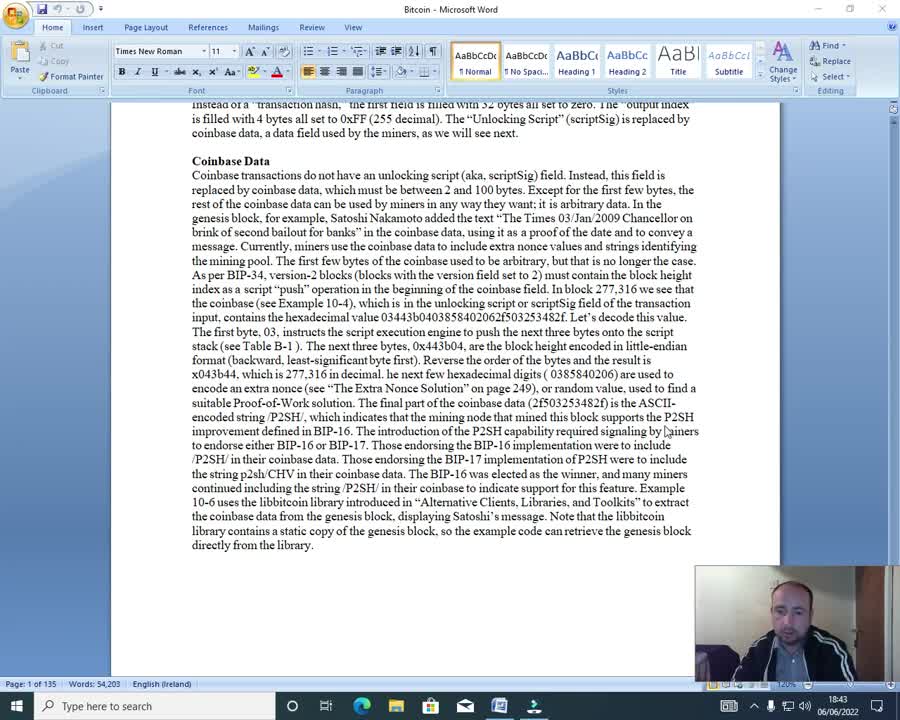Click Clear Formatting icon
Image resolution: width=900 pixels, height=720 pixels.
[x=284, y=52]
